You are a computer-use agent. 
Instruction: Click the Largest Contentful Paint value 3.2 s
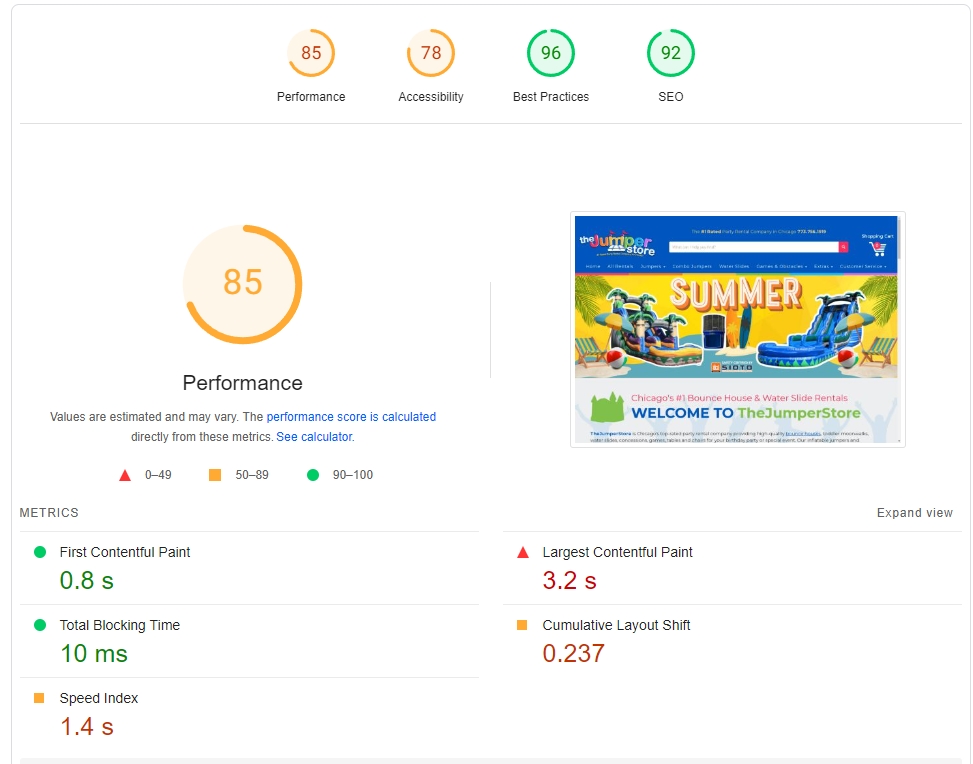pyautogui.click(x=569, y=580)
